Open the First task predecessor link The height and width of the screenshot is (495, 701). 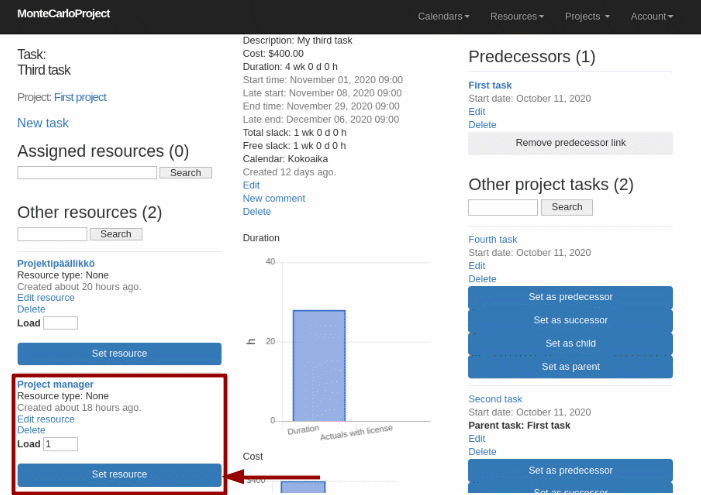(490, 85)
